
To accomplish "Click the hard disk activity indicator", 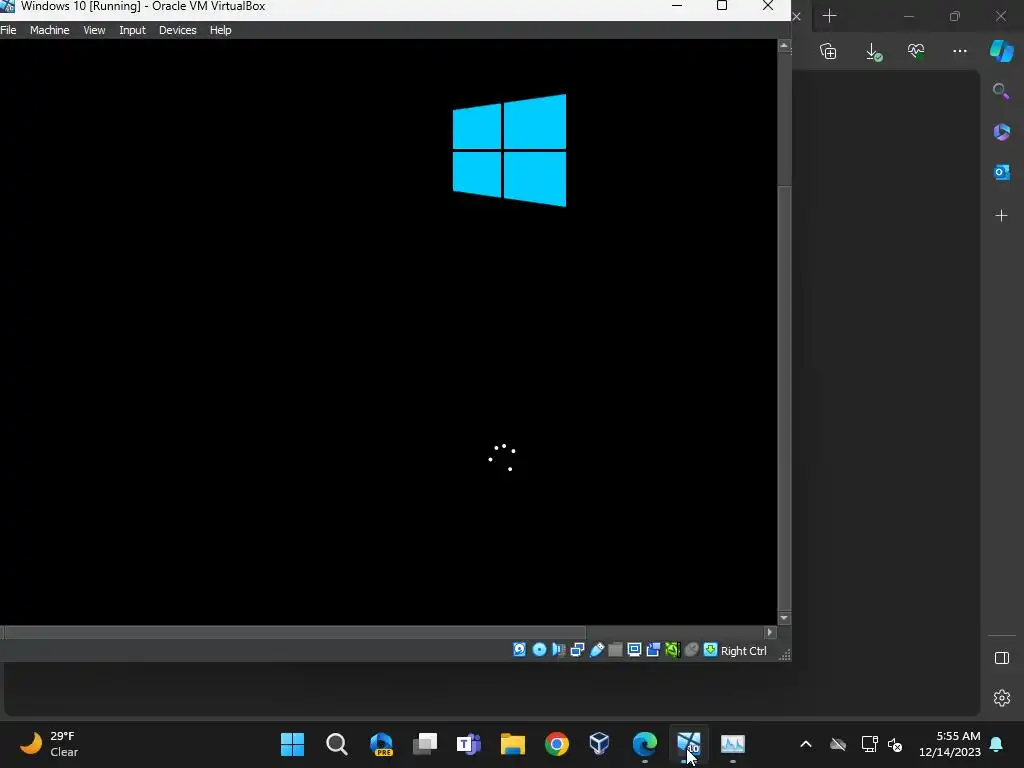I will tap(520, 650).
